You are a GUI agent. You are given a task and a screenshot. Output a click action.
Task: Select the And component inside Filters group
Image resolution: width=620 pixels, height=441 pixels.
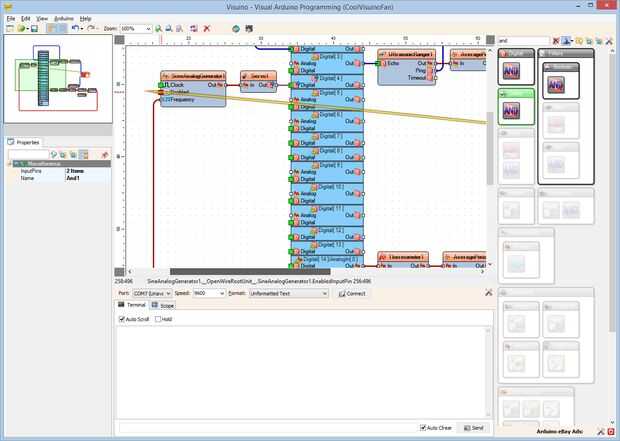point(556,85)
